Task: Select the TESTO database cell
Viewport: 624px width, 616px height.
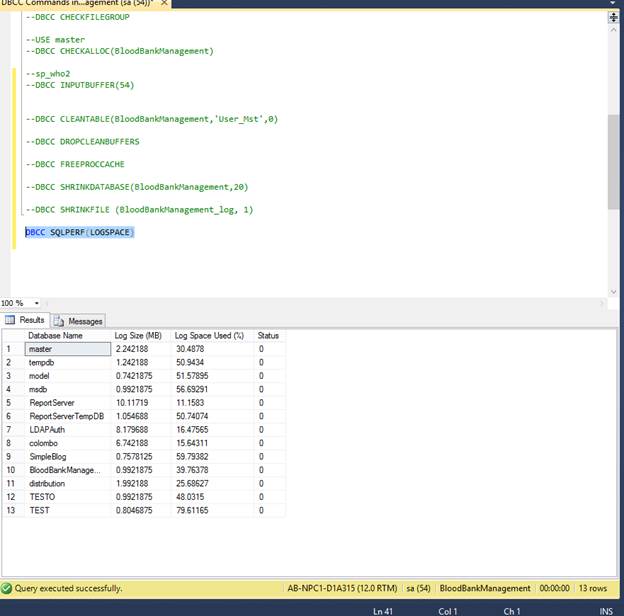Action: point(68,497)
